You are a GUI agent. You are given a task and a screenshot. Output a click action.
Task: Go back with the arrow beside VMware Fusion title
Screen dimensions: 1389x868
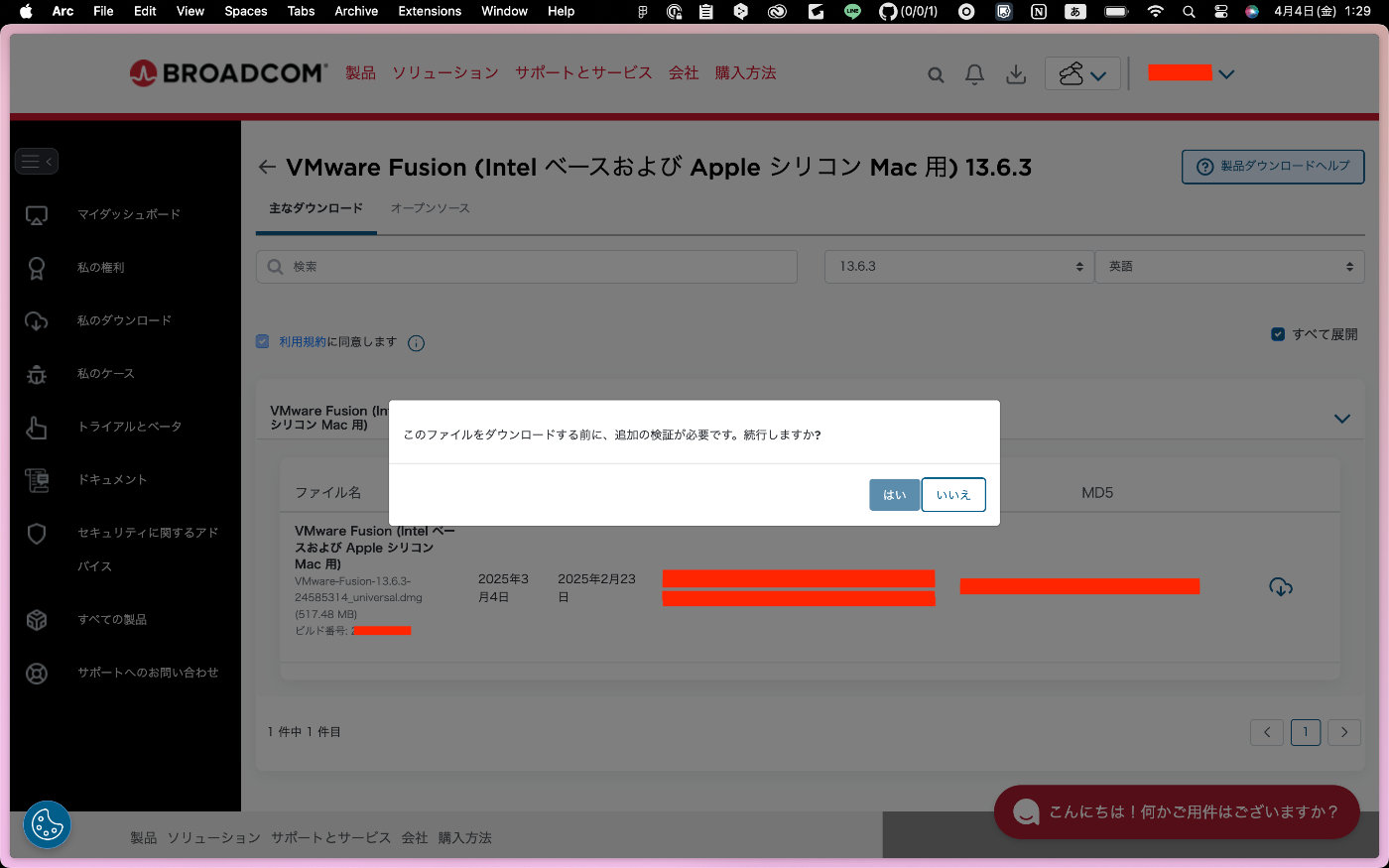click(x=267, y=167)
